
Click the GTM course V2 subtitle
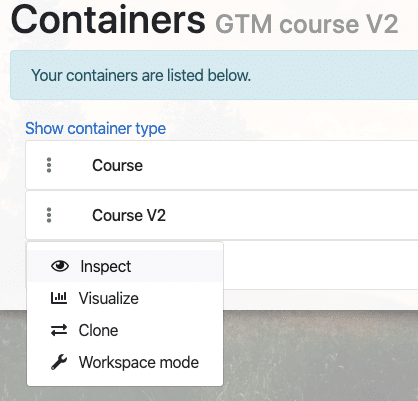coord(307,24)
